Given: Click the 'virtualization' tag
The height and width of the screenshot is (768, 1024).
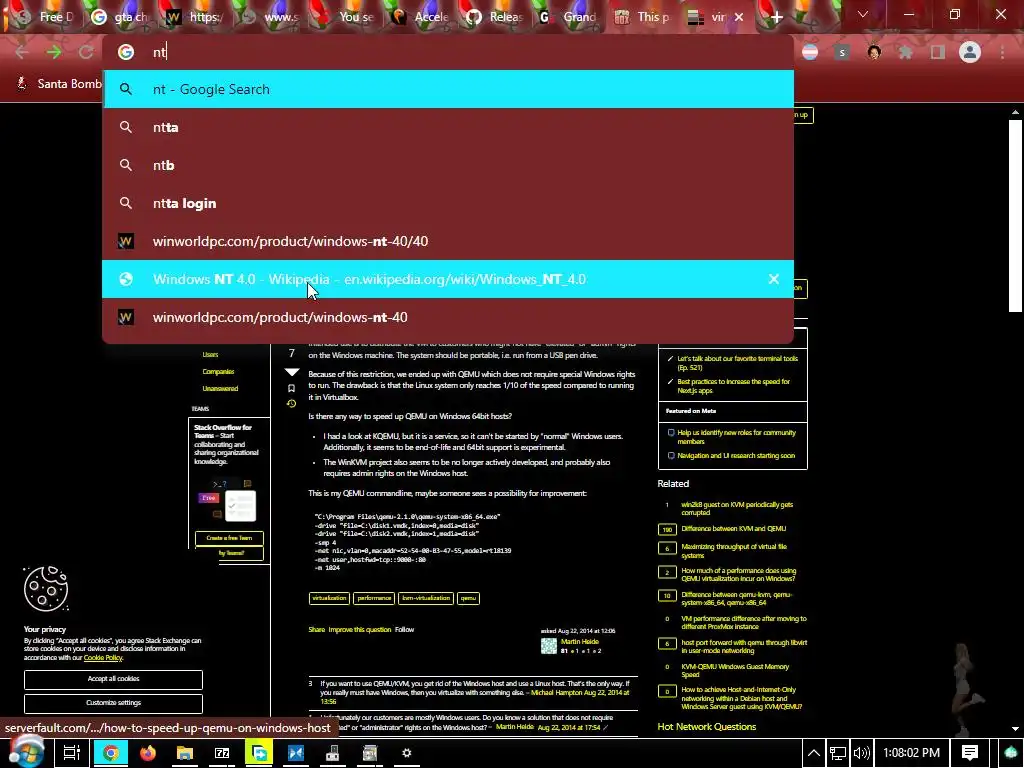Looking at the screenshot, I should pos(329,598).
